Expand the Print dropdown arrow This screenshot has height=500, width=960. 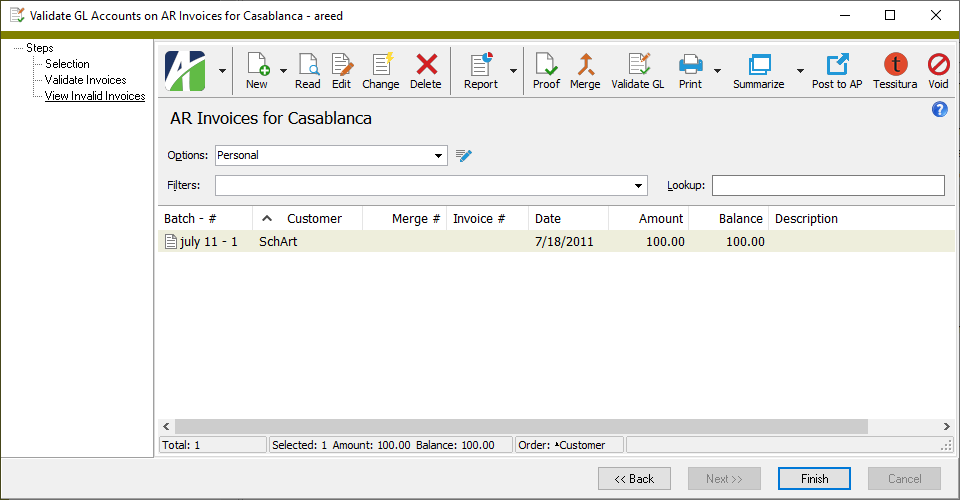(717, 72)
